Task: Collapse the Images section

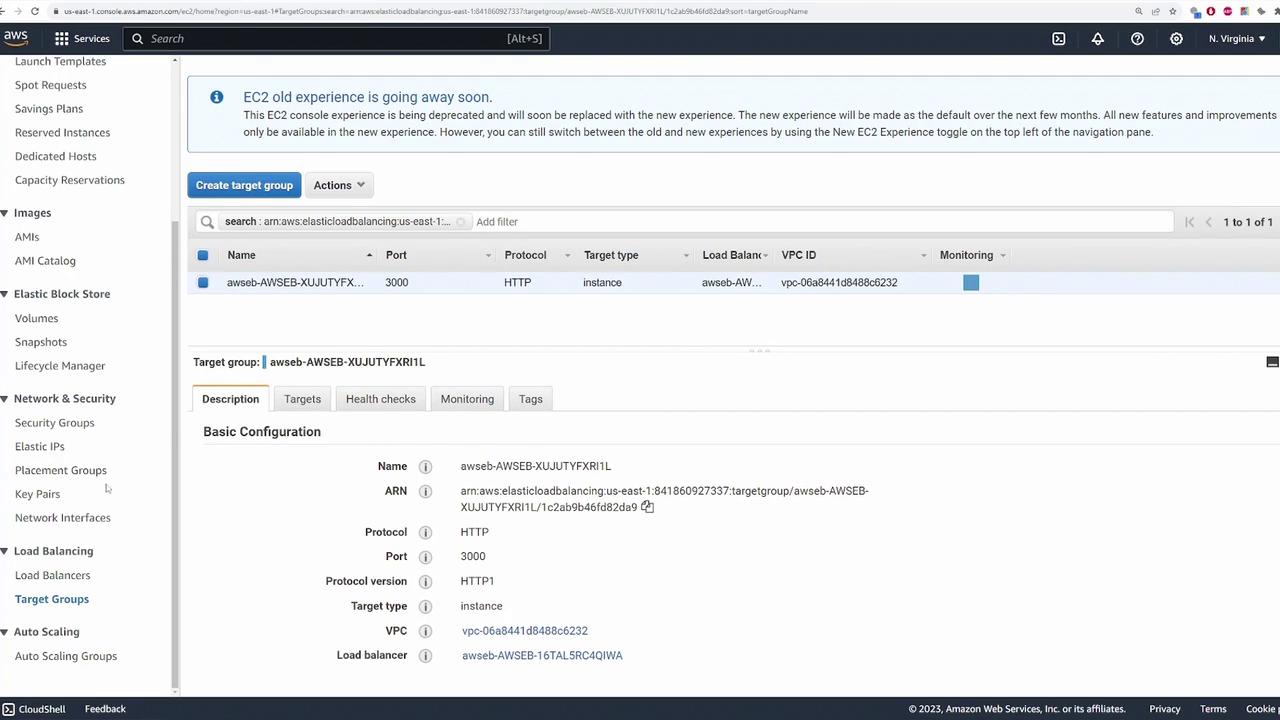Action: click(5, 213)
